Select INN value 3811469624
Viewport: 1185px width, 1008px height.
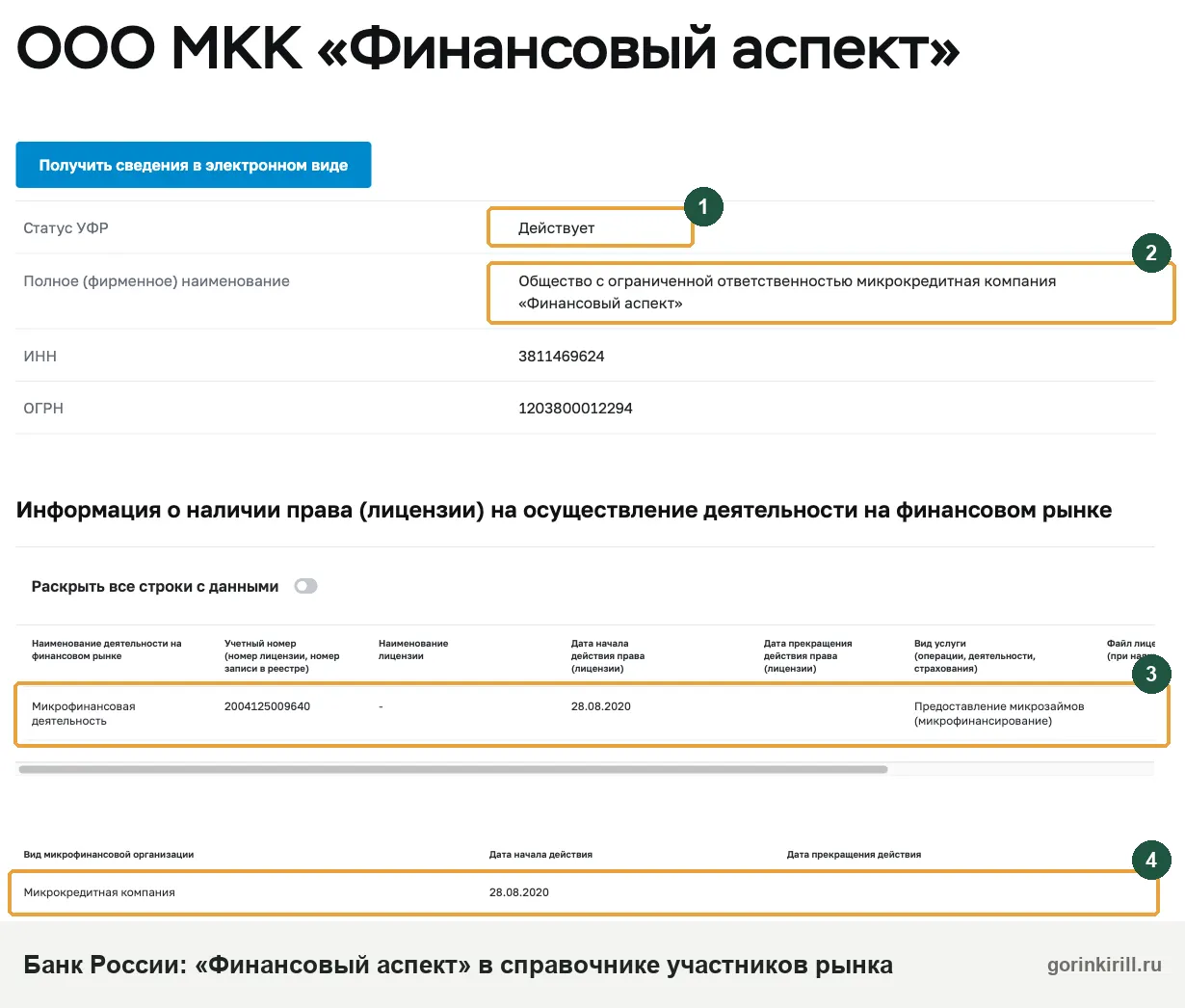click(x=561, y=356)
